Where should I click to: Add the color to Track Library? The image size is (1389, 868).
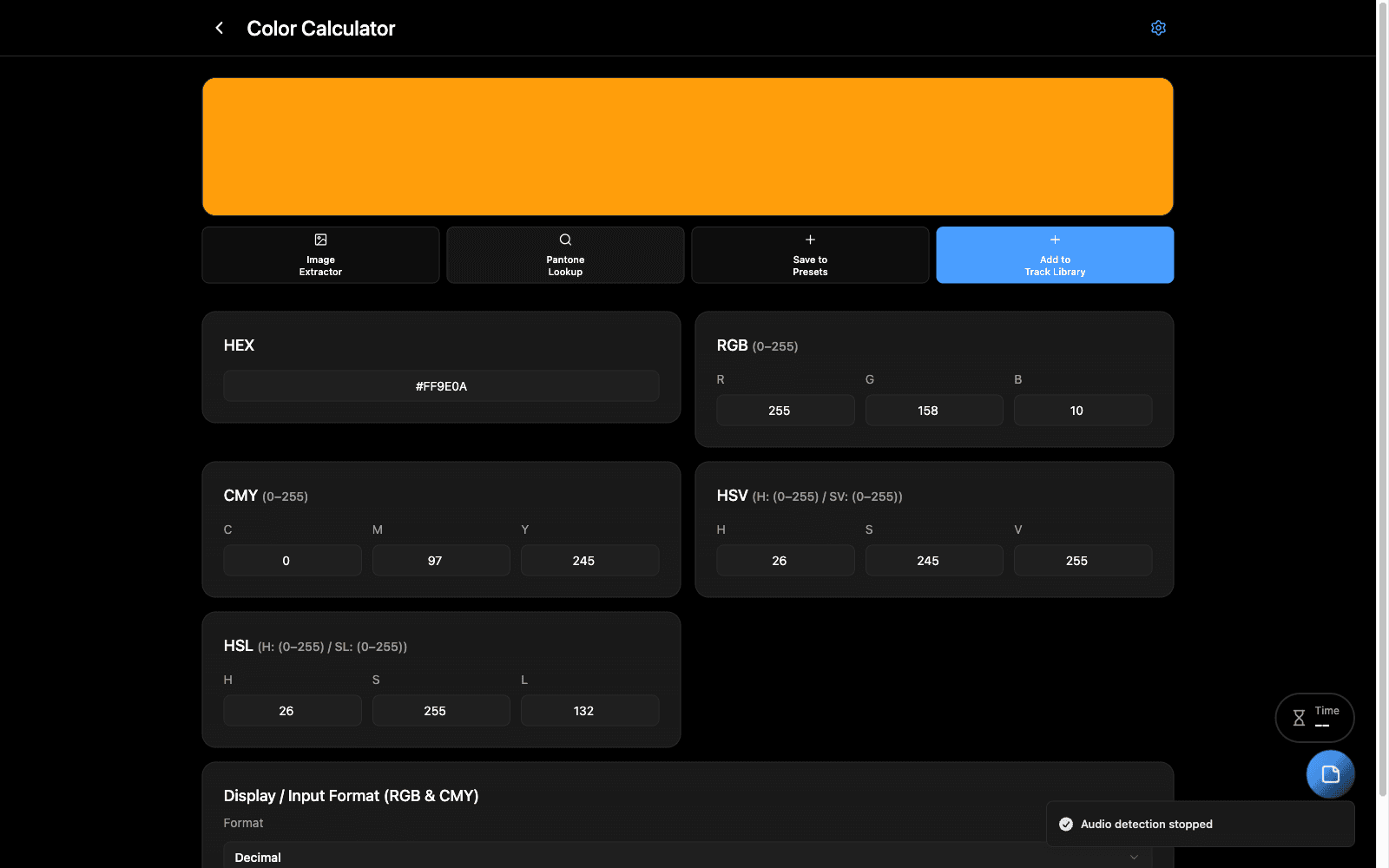(1055, 255)
